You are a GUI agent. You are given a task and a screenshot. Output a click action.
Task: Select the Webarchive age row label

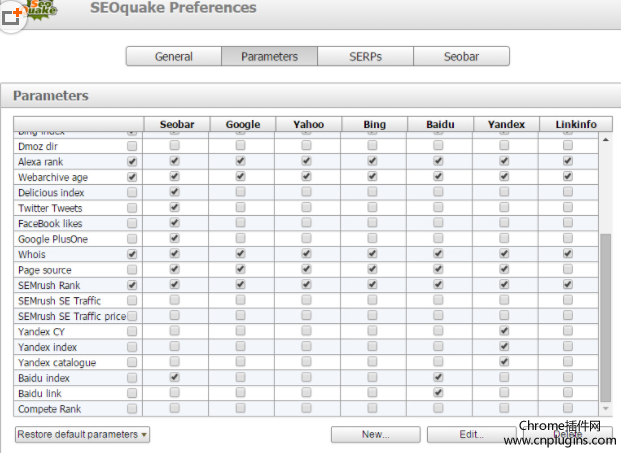(53, 177)
